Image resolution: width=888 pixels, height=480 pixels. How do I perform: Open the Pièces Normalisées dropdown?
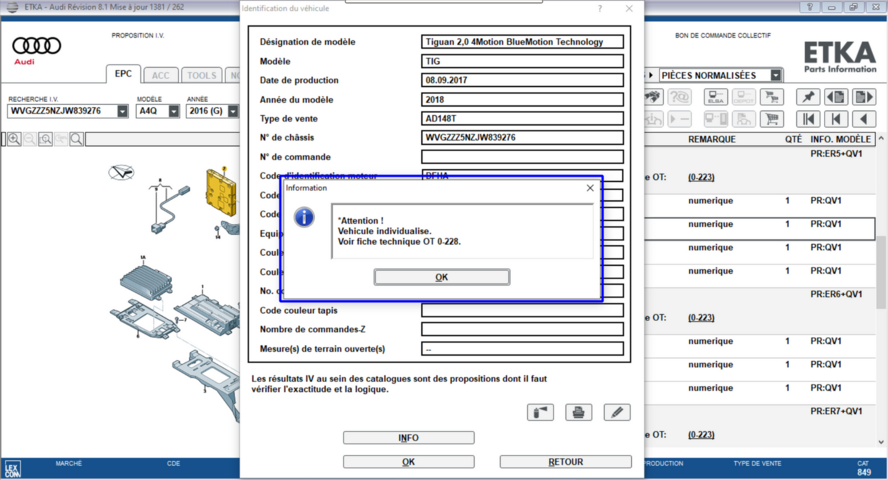[x=776, y=75]
